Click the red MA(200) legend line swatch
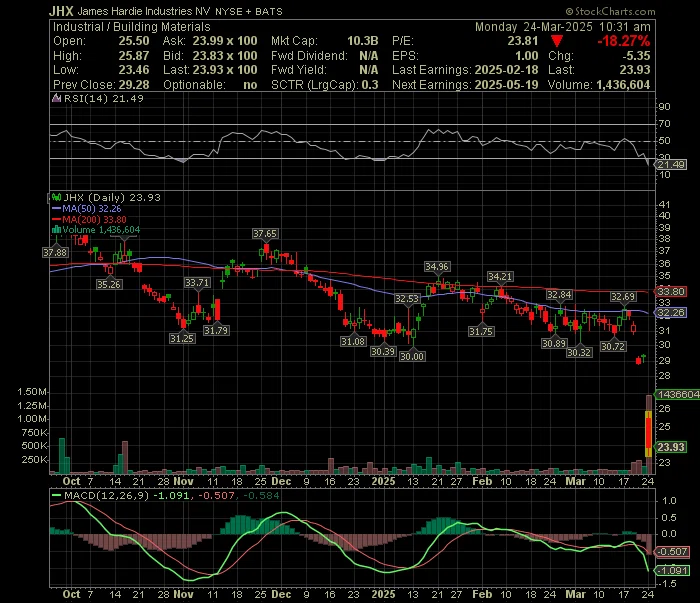Screen dimensions: 700x603 (56, 220)
